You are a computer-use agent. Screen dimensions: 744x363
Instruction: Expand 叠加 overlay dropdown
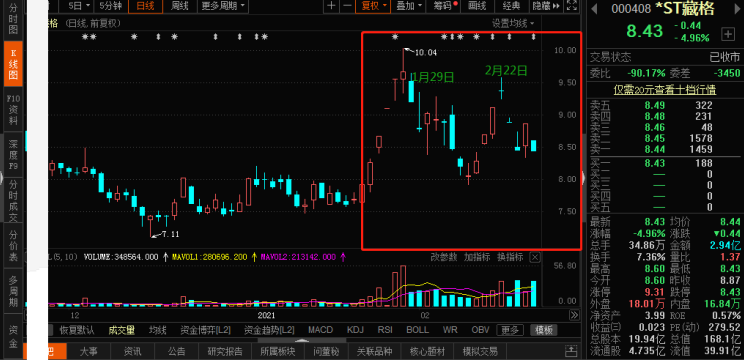tap(409, 6)
